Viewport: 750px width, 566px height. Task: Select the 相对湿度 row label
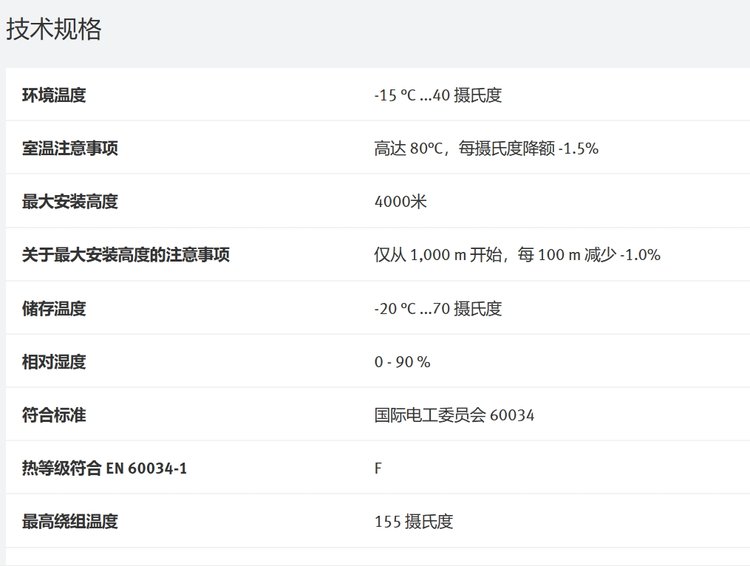(54, 362)
